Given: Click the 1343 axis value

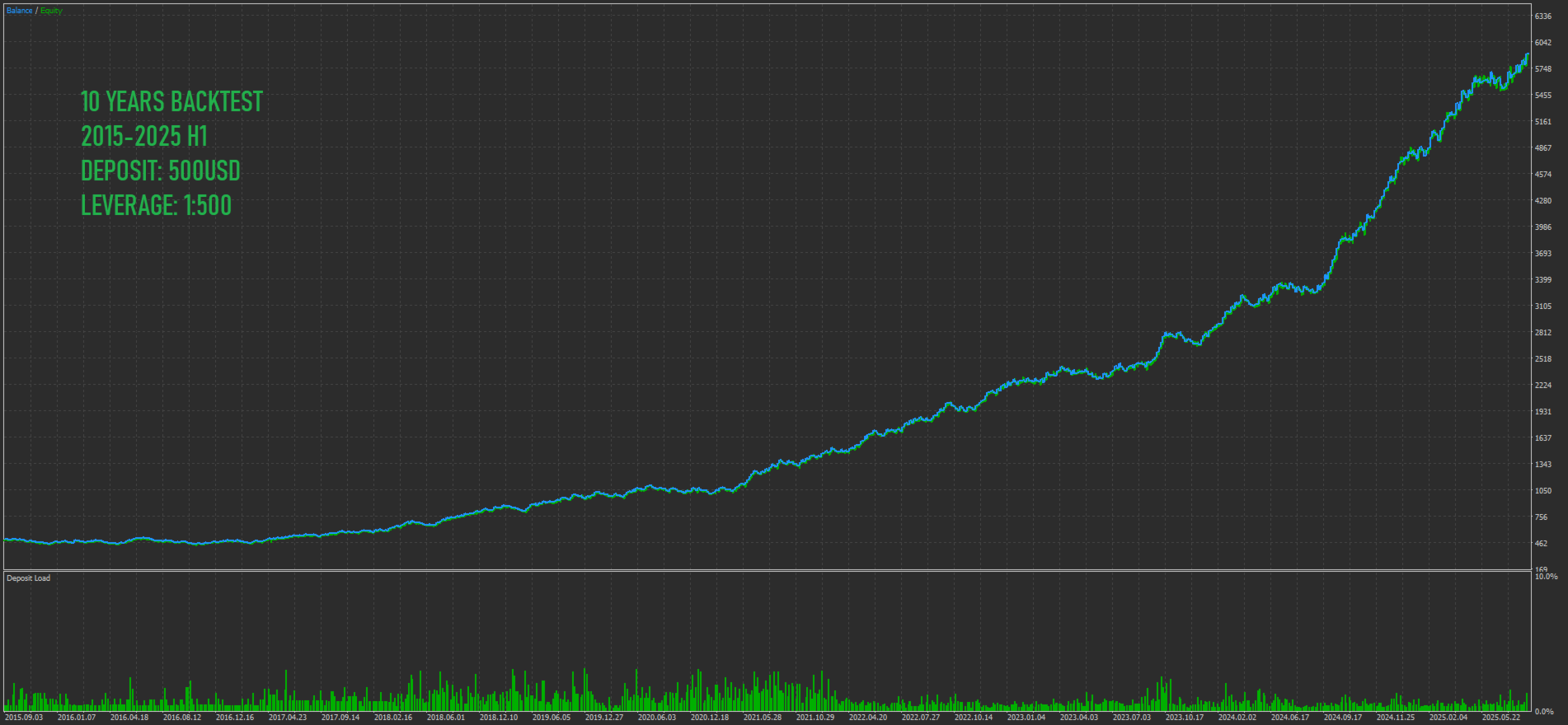Looking at the screenshot, I should (1542, 465).
